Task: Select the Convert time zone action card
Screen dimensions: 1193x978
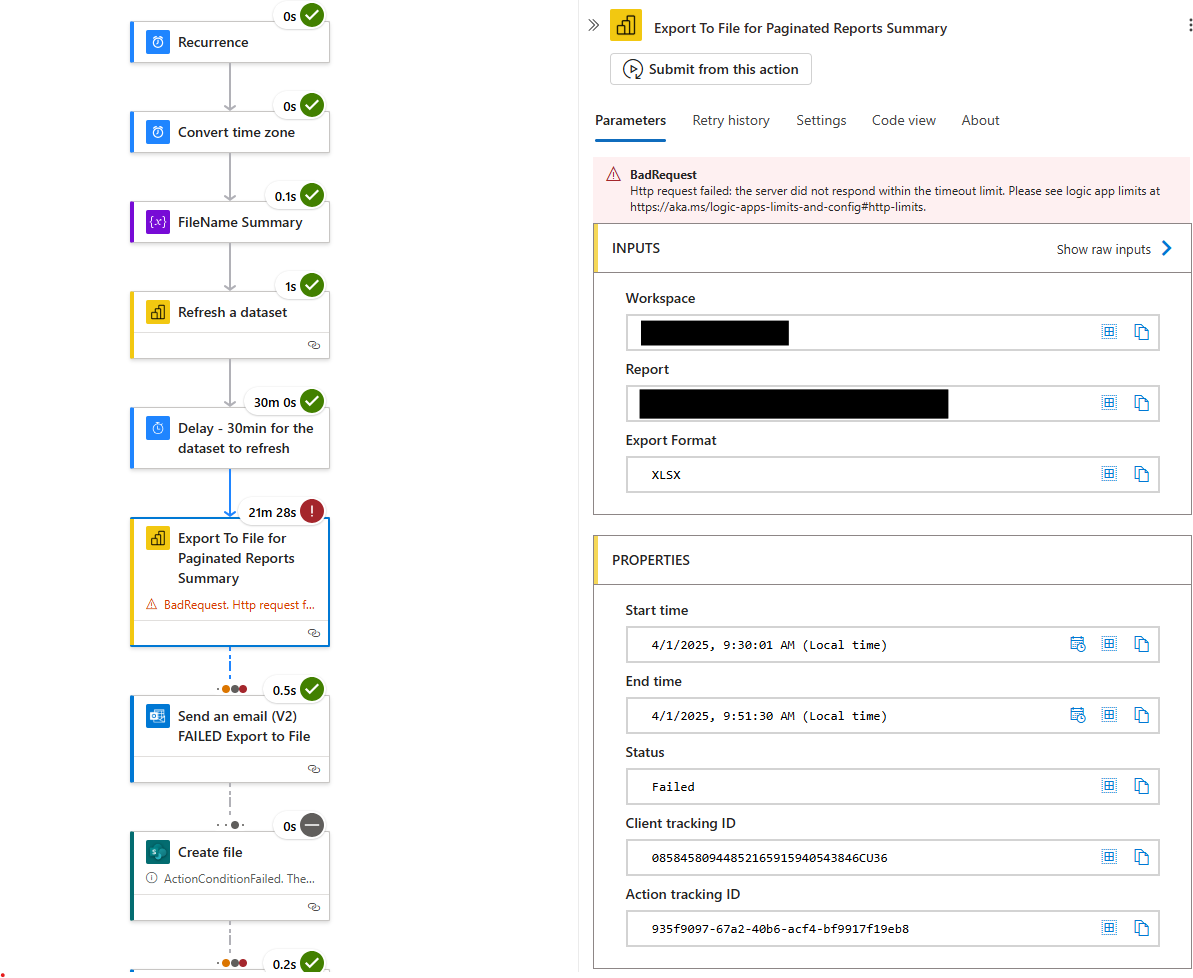Action: (230, 132)
